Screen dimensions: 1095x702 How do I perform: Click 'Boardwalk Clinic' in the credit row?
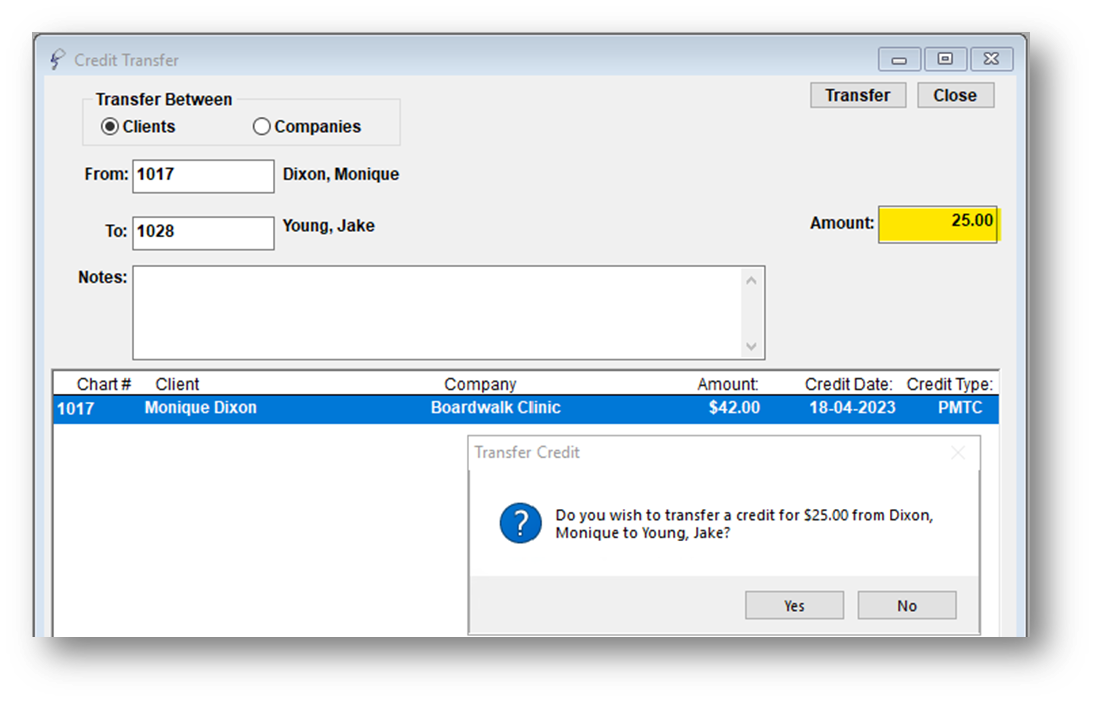[x=495, y=408]
